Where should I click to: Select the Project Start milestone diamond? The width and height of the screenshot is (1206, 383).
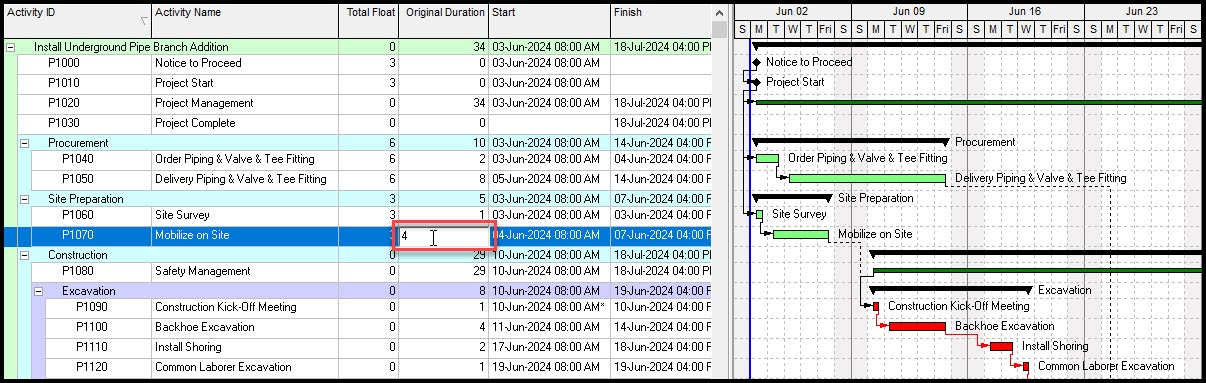[x=756, y=82]
